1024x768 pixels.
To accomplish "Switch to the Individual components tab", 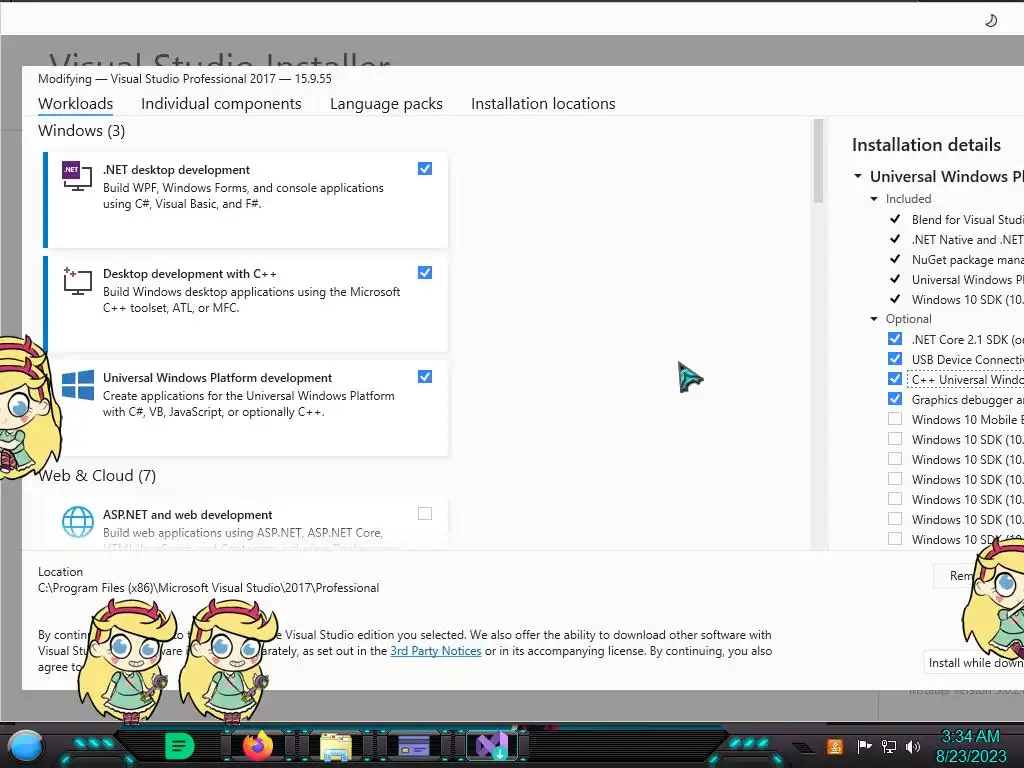I will [x=221, y=103].
